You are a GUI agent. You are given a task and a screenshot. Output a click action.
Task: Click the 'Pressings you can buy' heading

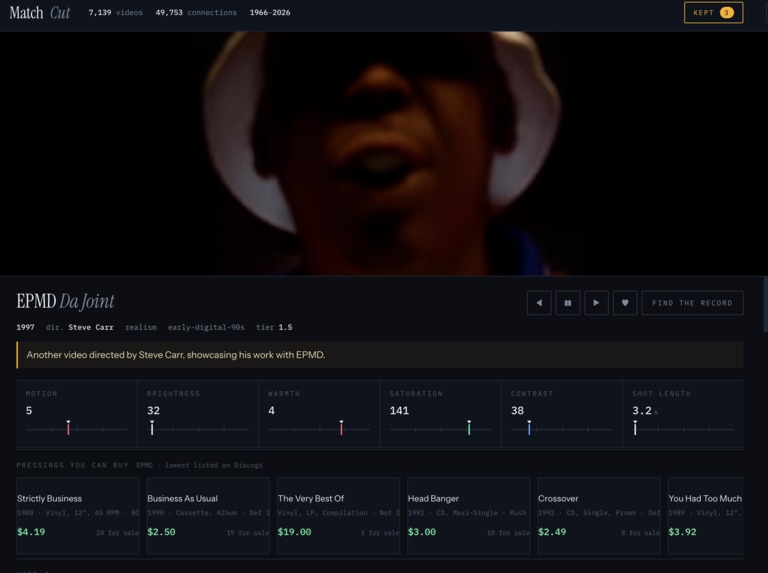point(72,465)
